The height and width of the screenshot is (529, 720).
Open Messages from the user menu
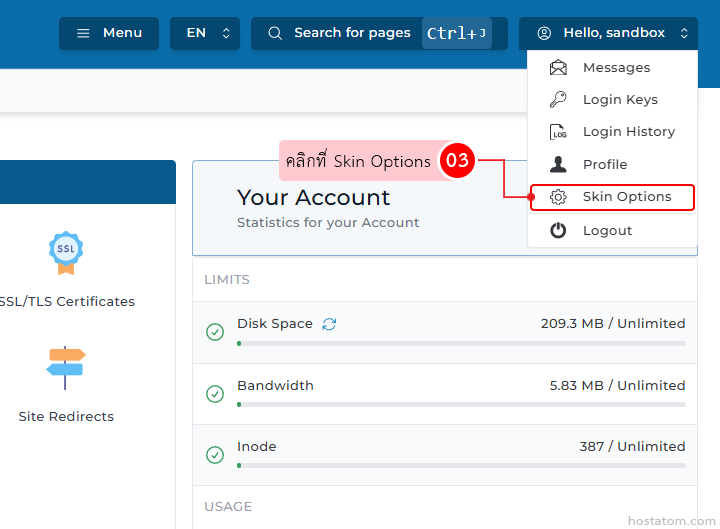612,68
